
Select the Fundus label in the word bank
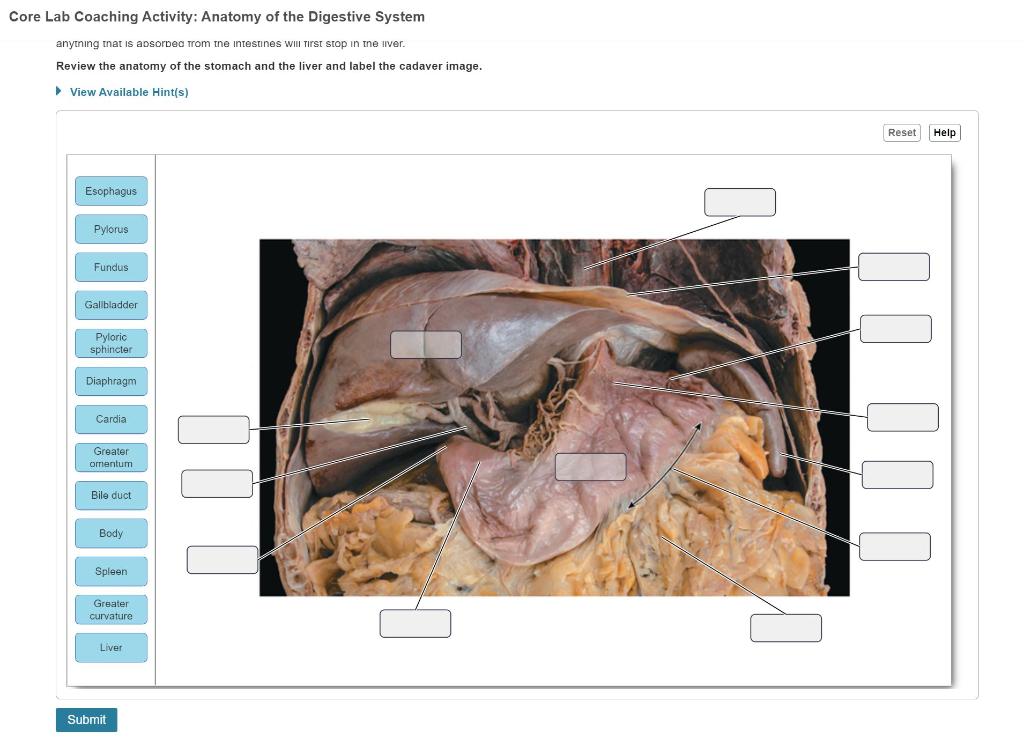[x=110, y=267]
